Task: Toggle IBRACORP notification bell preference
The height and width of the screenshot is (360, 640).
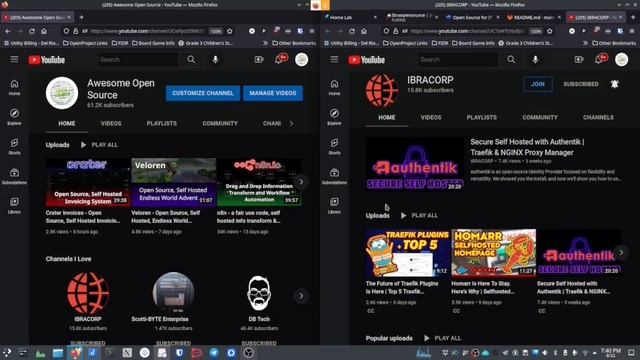Action: pyautogui.click(x=615, y=84)
